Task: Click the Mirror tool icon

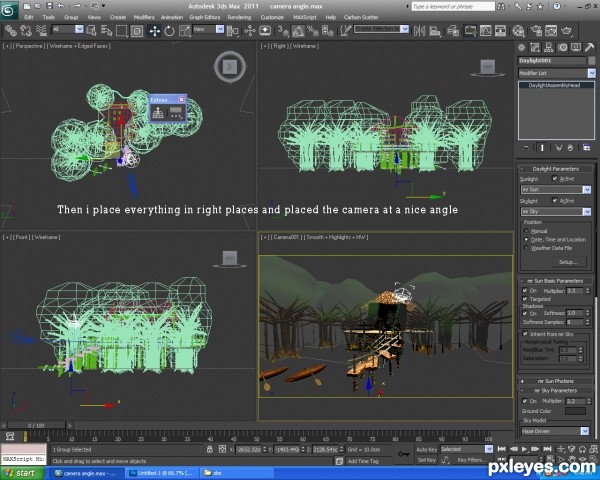Action: coord(419,31)
